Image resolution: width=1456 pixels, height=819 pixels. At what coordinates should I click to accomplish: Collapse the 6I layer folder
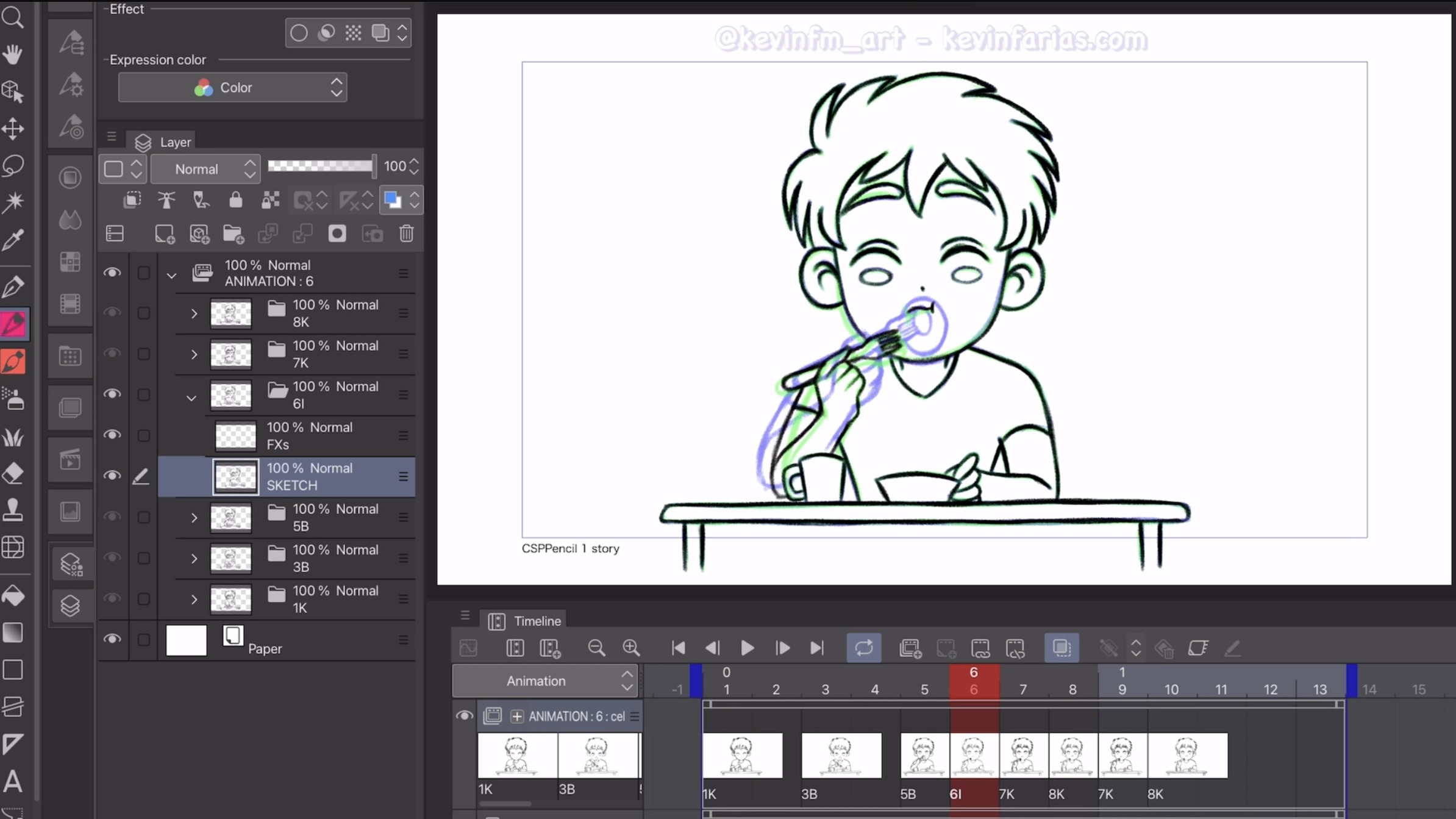point(191,398)
